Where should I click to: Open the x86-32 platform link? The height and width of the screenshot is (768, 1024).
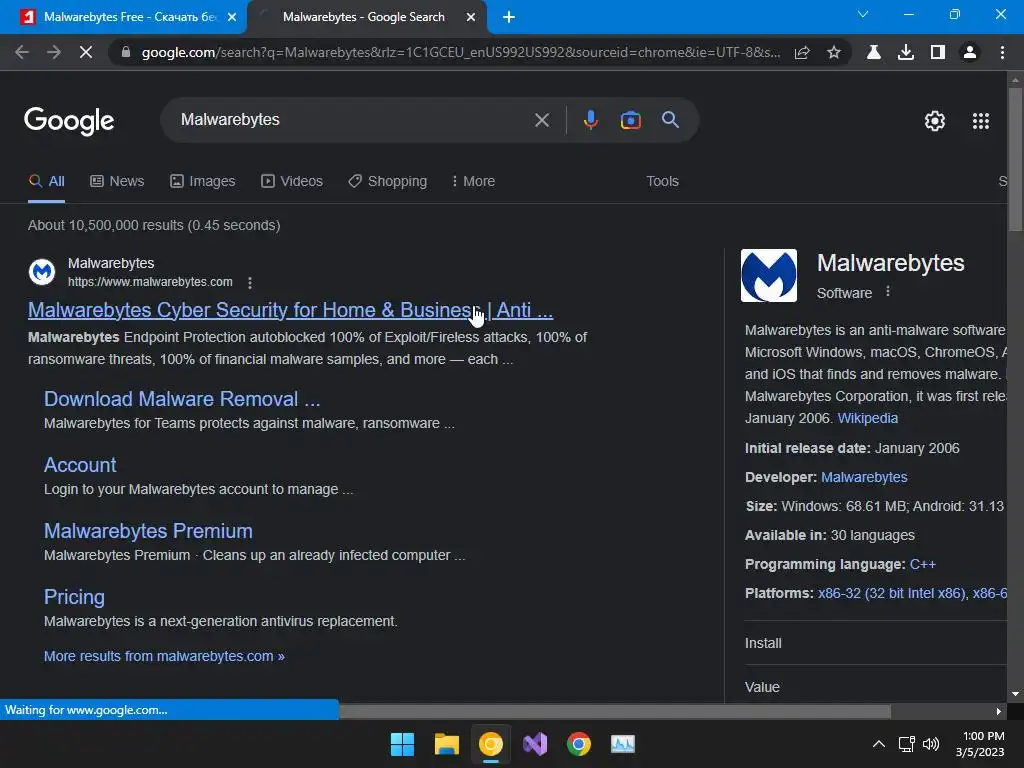(x=891, y=594)
